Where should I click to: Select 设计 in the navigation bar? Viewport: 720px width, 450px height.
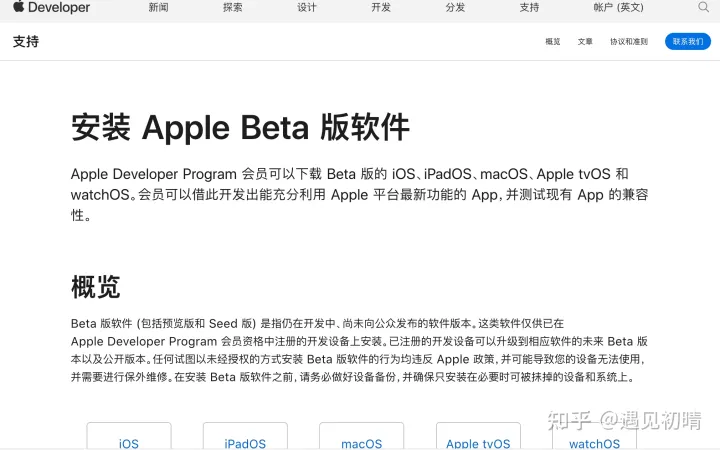(x=307, y=7)
